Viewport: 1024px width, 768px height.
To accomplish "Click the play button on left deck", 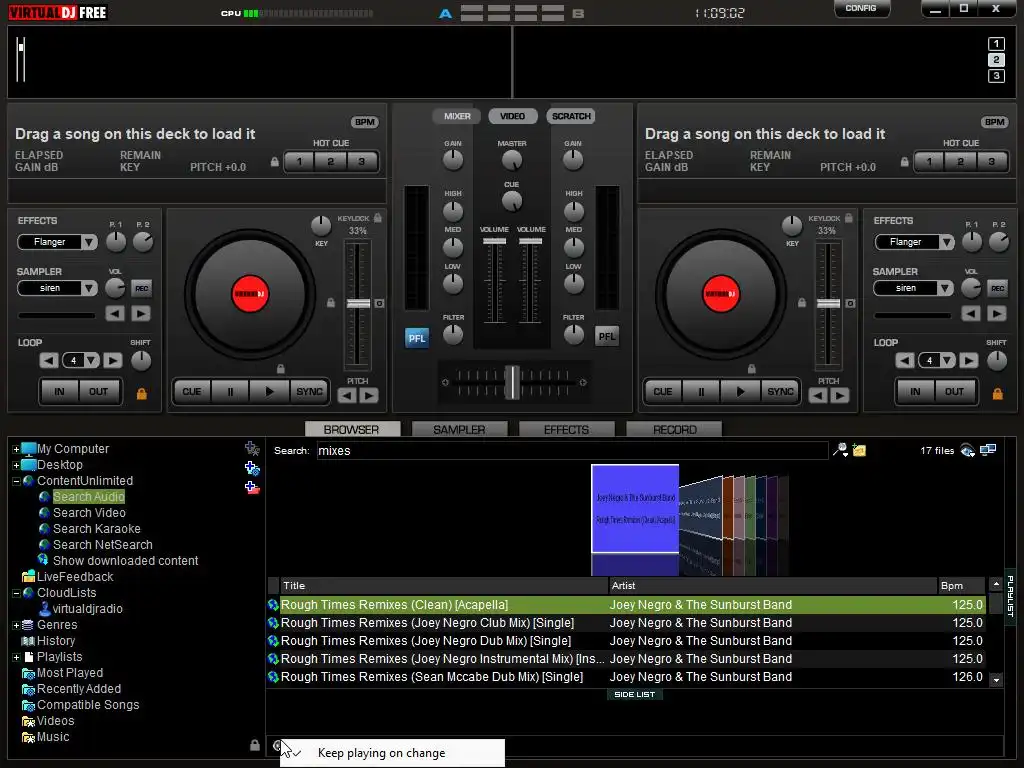I will [x=270, y=392].
